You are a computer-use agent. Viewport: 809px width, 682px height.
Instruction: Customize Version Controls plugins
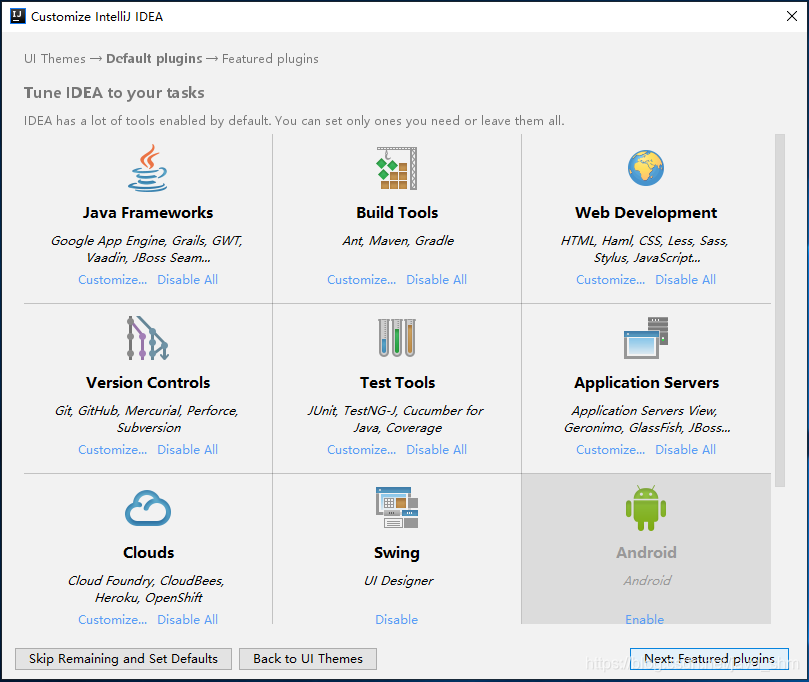[x=112, y=450]
